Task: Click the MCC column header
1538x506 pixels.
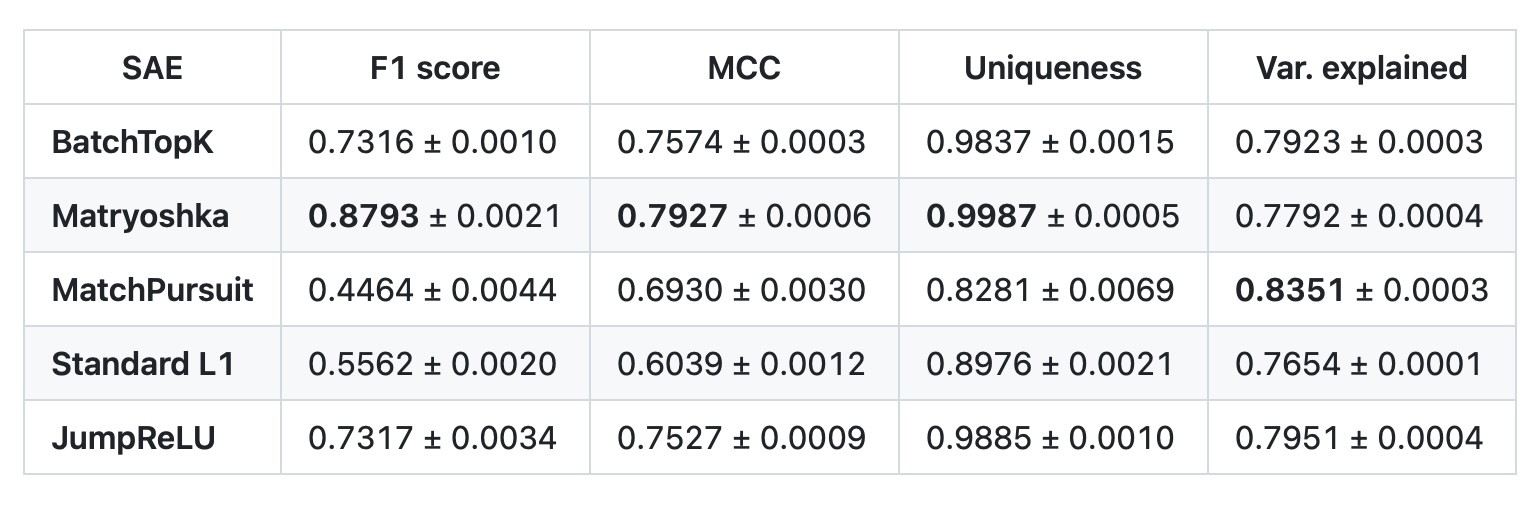Action: point(743,67)
